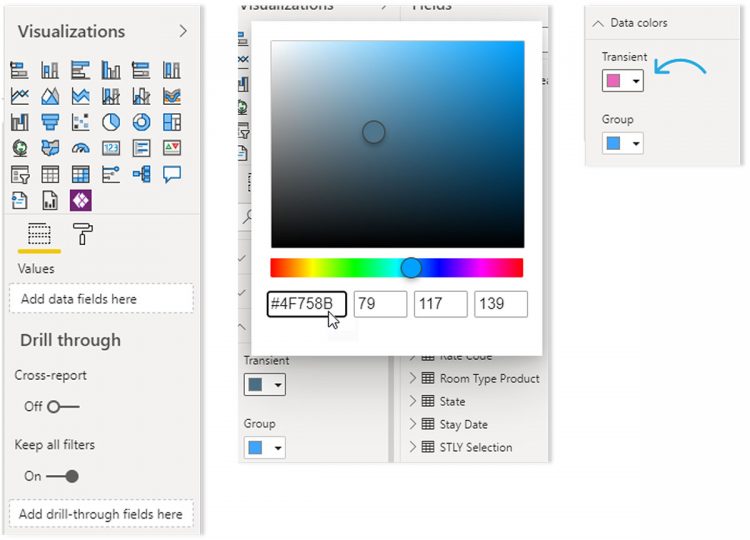Screen dimensions: 750x540
Task: Choose the clustered column chart visual
Action: (x=111, y=70)
